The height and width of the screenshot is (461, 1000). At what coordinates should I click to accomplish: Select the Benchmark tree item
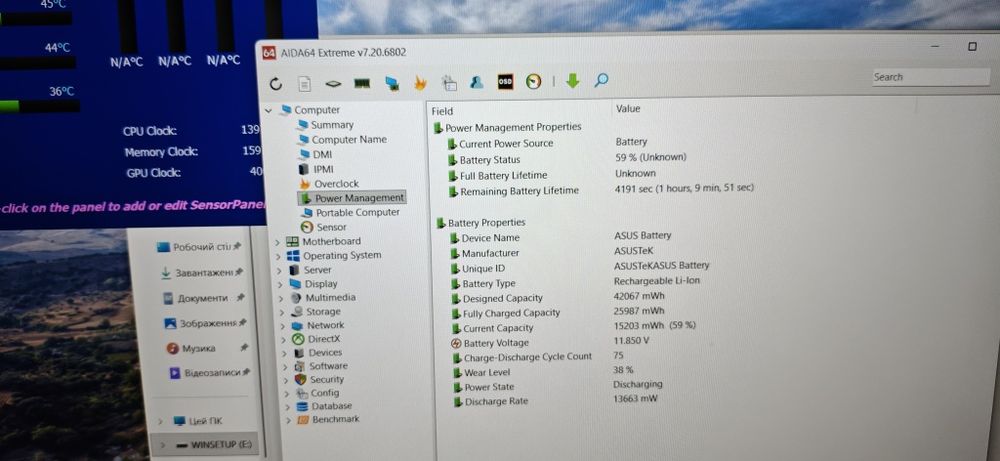(328, 420)
